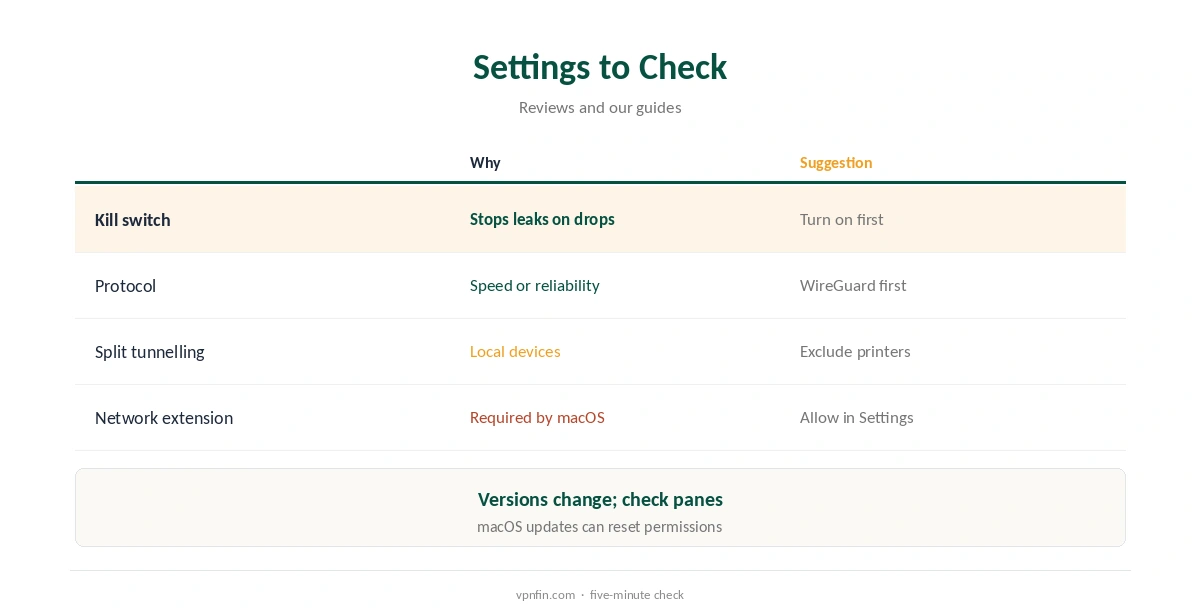Click the 'Local devices' cell
The height and width of the screenshot is (614, 1200).
[x=515, y=351]
